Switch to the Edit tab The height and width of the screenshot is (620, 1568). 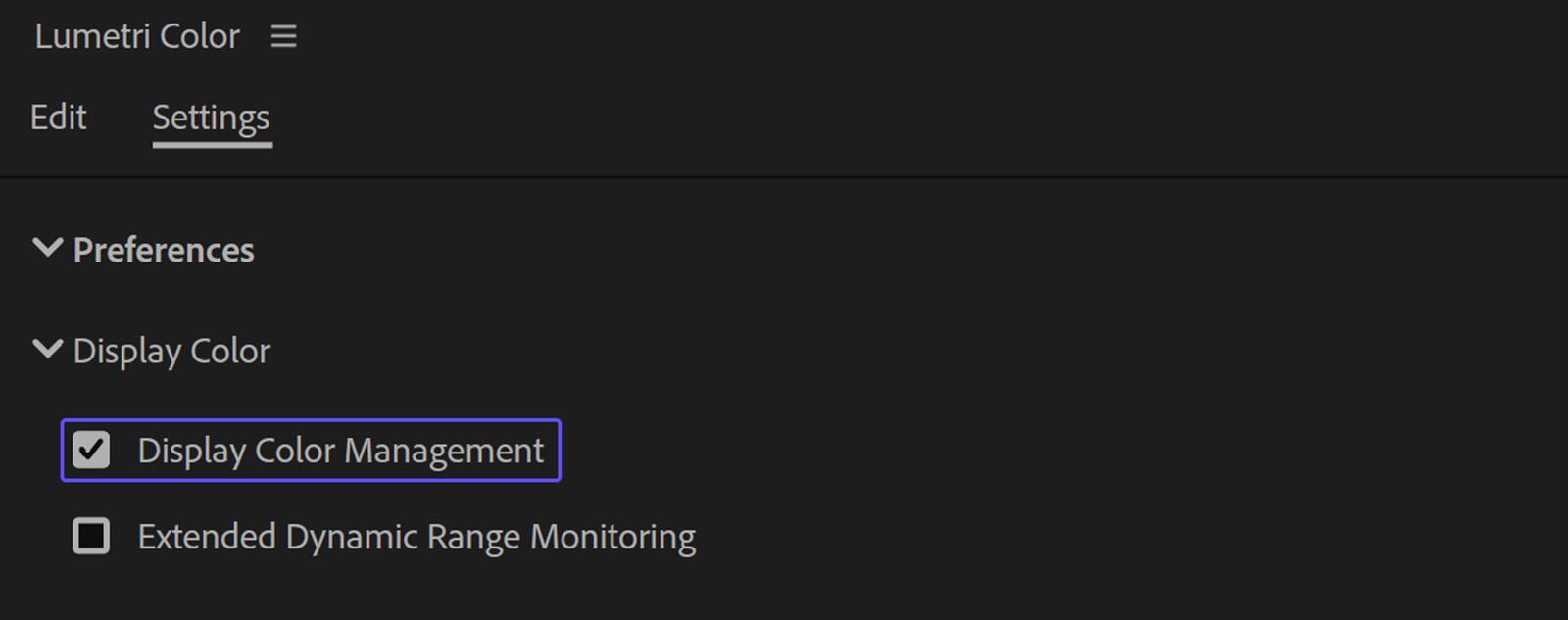pos(59,117)
